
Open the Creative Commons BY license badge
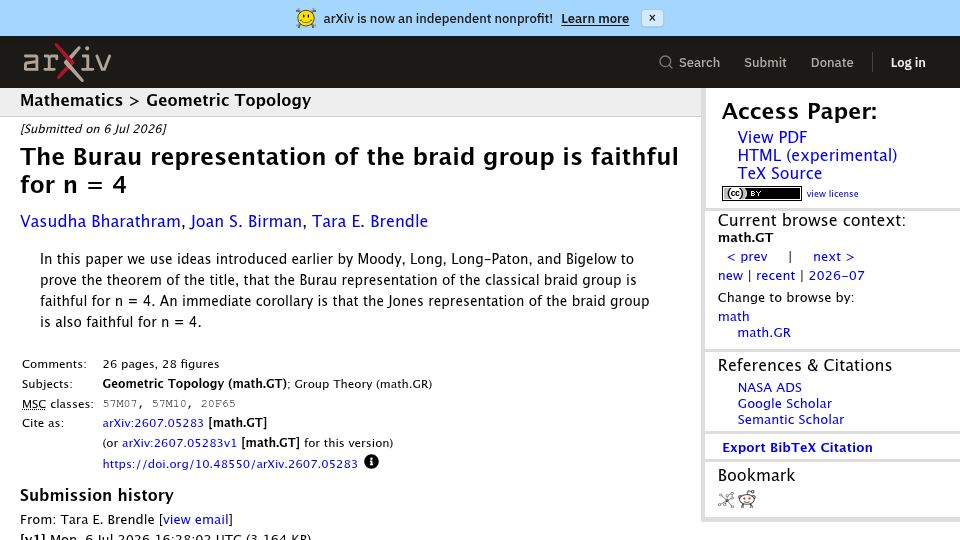pos(762,193)
